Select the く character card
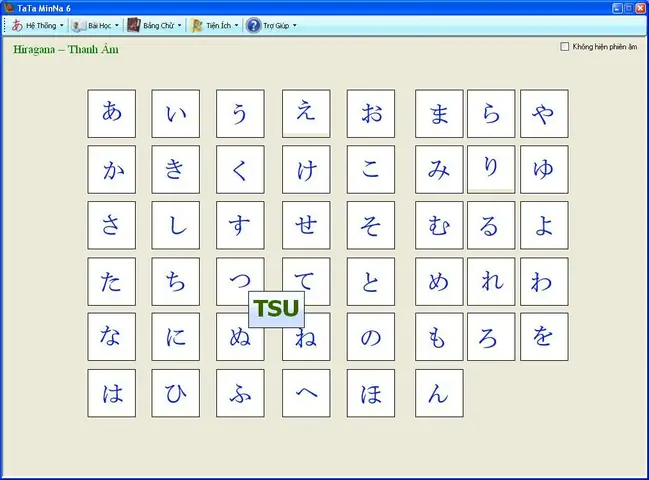Screen dimensions: 649x480 pos(240,170)
